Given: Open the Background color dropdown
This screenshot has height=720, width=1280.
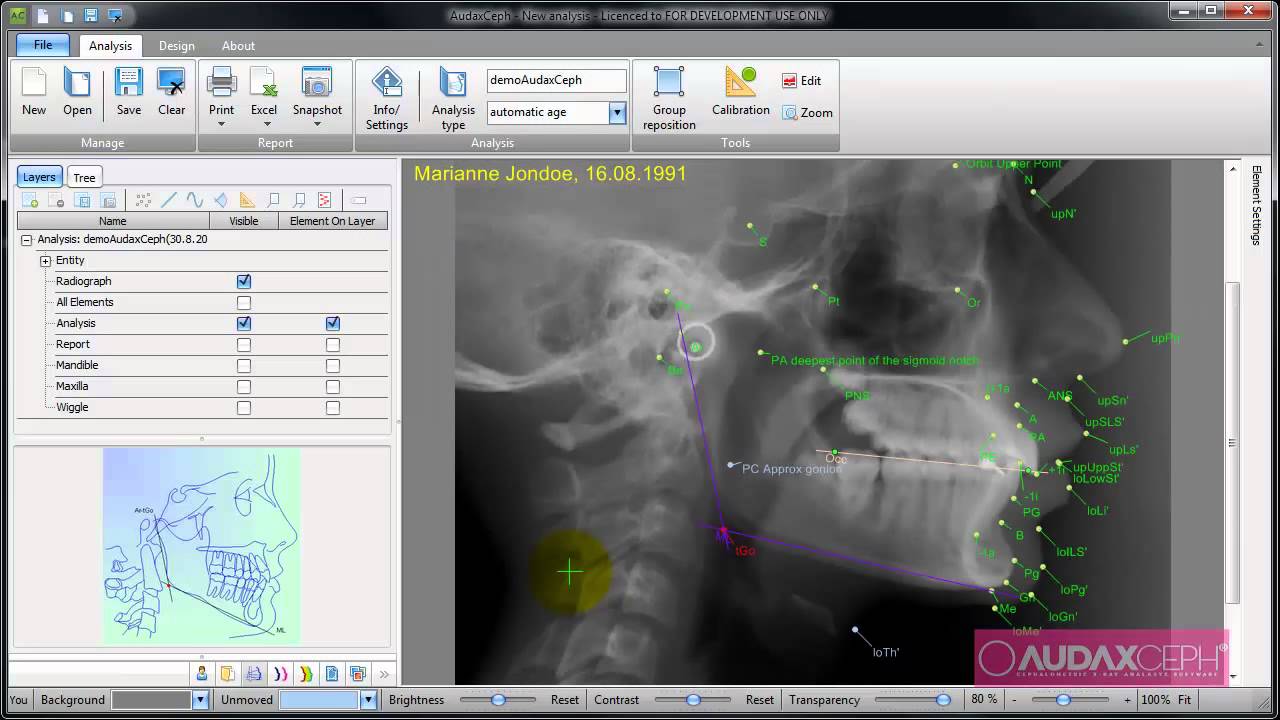Looking at the screenshot, I should 200,700.
